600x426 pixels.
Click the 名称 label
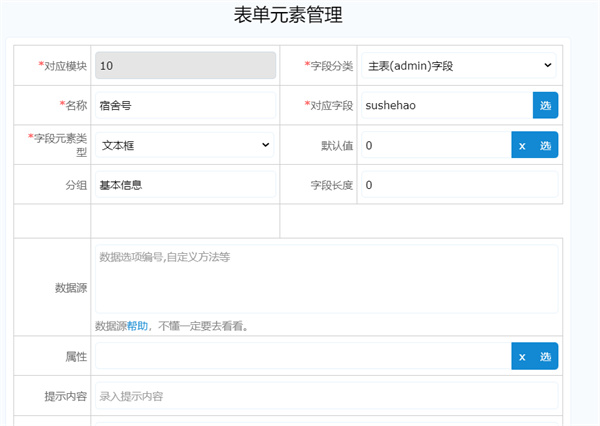point(73,105)
